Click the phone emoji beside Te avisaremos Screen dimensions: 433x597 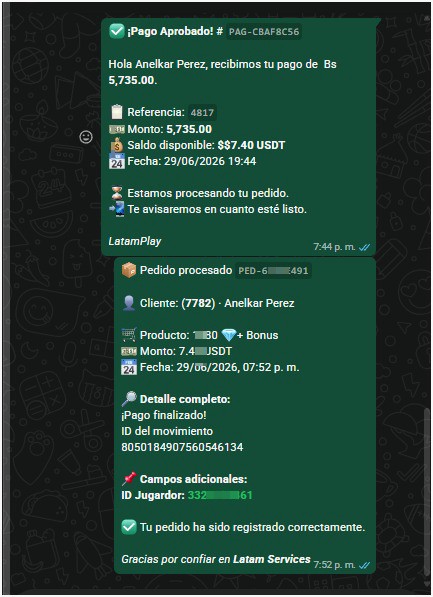tap(117, 209)
